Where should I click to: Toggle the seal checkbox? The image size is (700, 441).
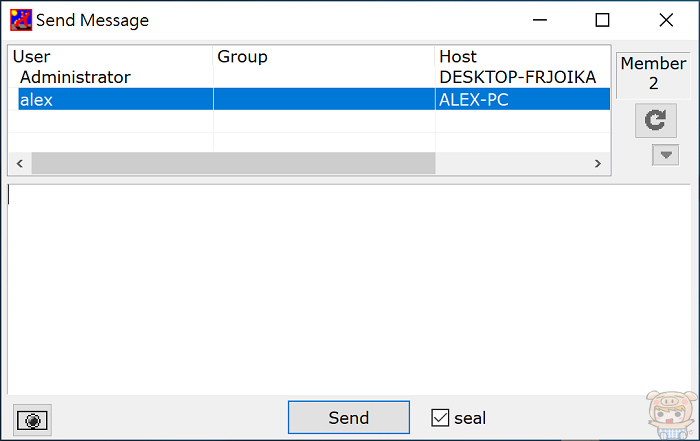coord(440,418)
